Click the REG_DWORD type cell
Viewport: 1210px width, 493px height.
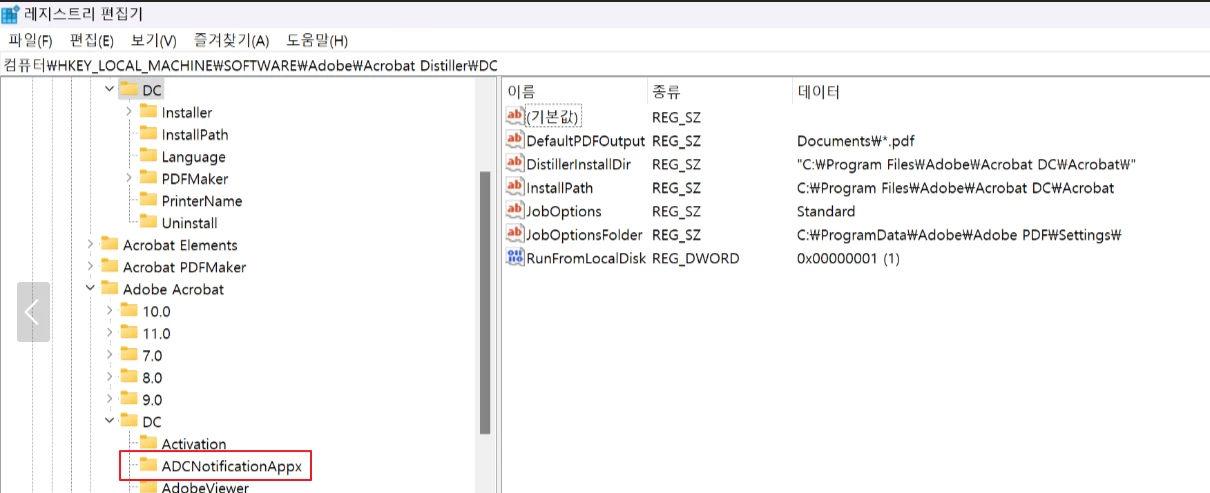[696, 259]
